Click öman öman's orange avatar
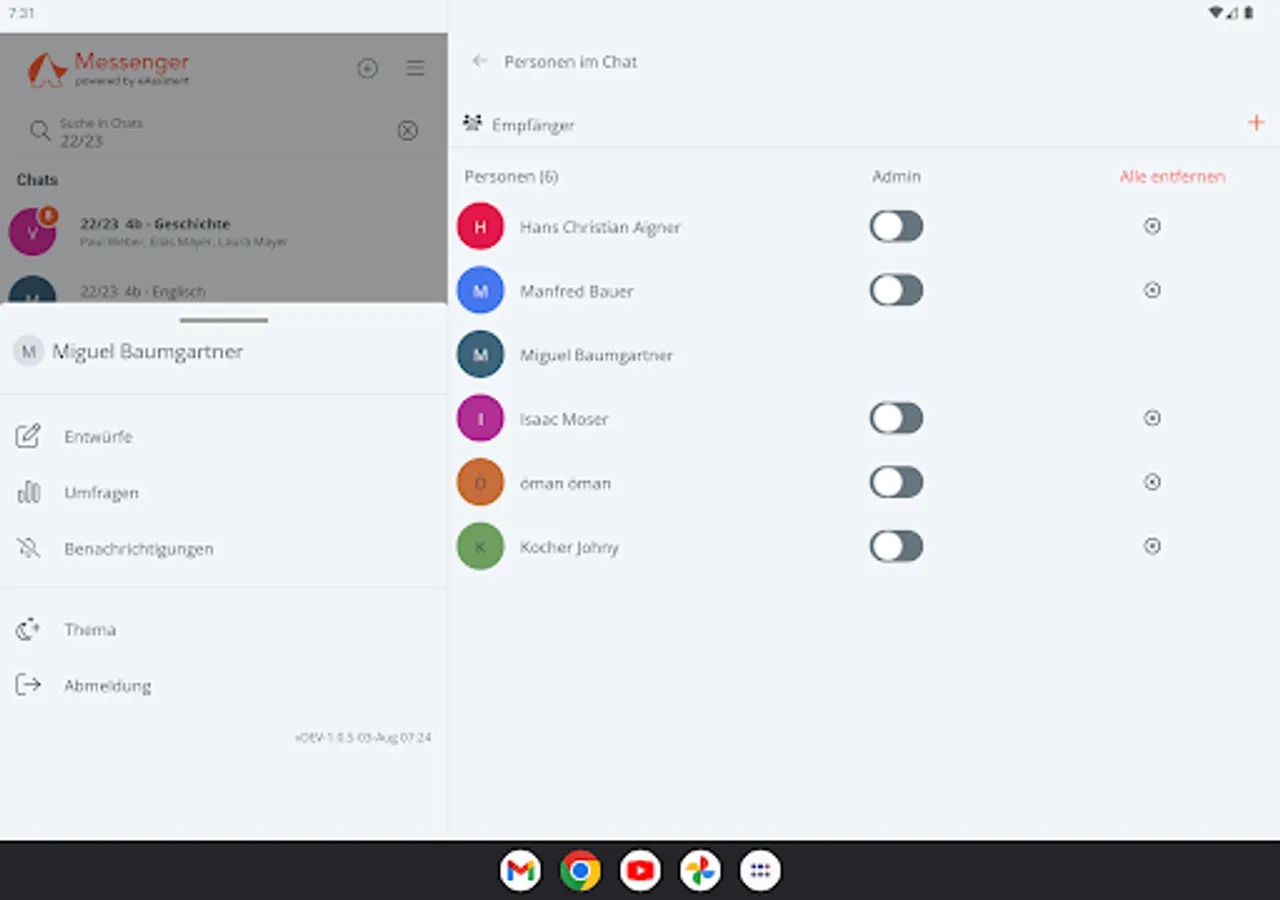Viewport: 1280px width, 900px height. coord(480,482)
